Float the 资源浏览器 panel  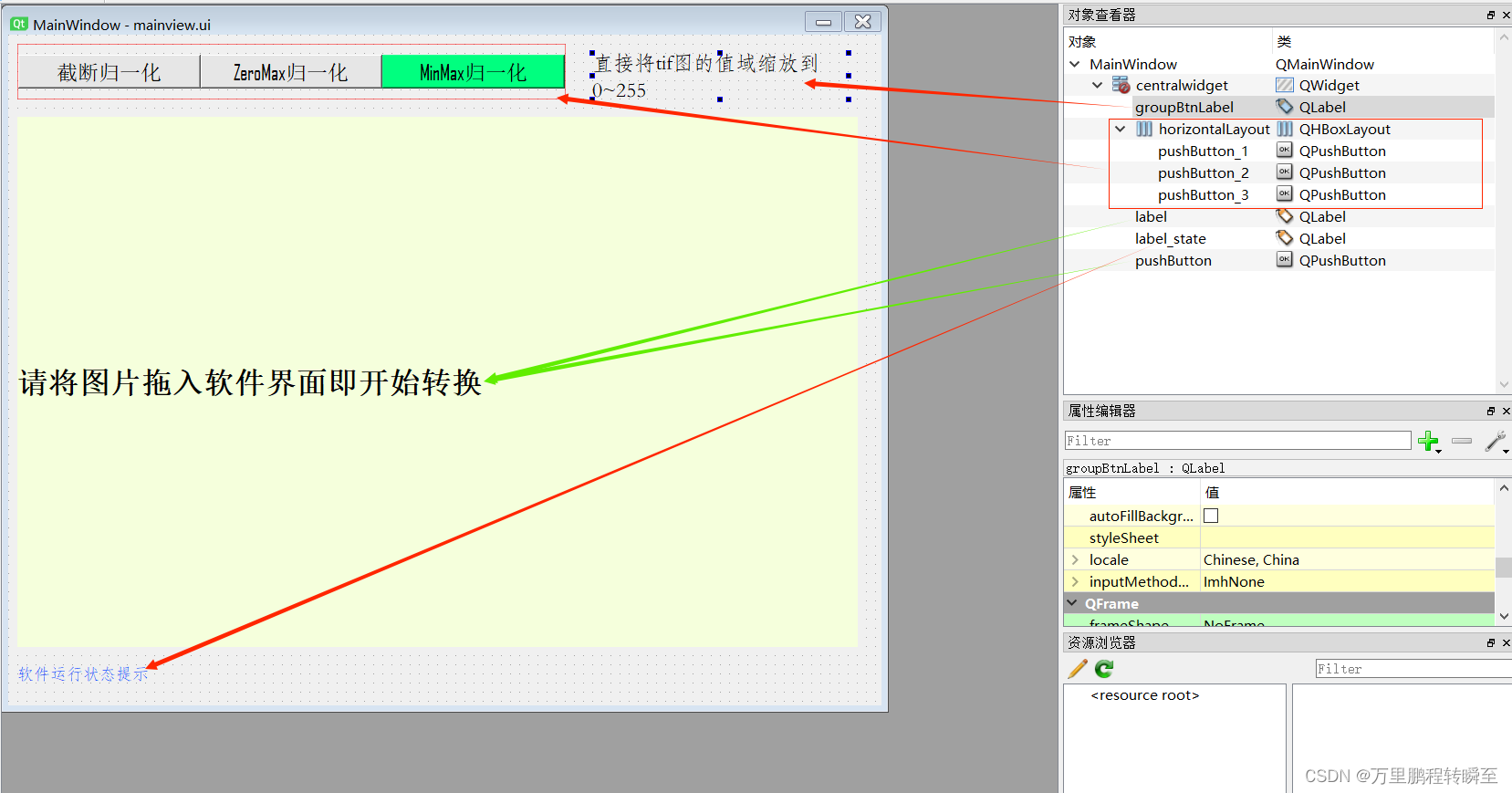1491,642
